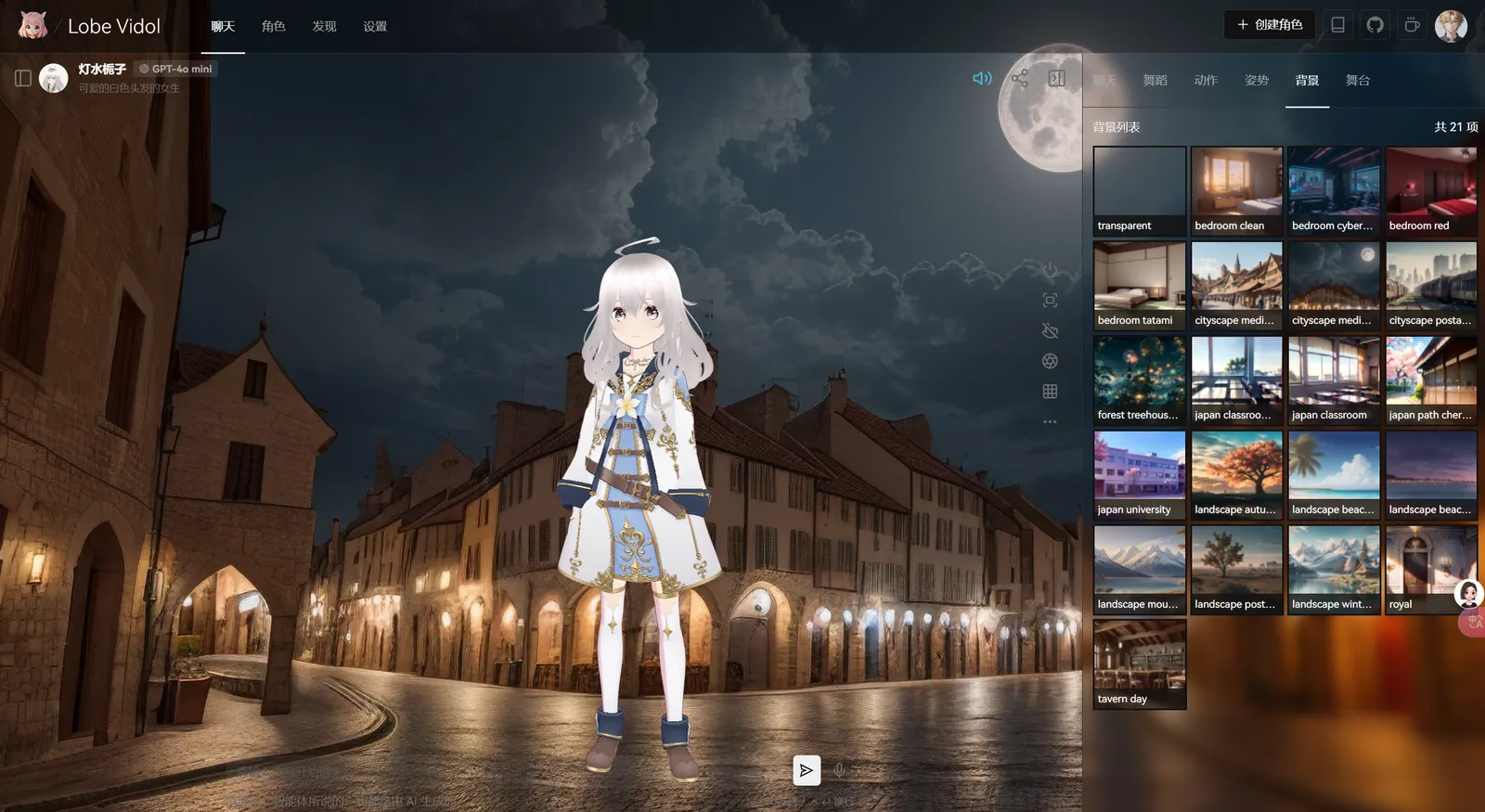Select the dusk landscape beach background
Image resolution: width=1485 pixels, height=812 pixels.
pos(1431,475)
